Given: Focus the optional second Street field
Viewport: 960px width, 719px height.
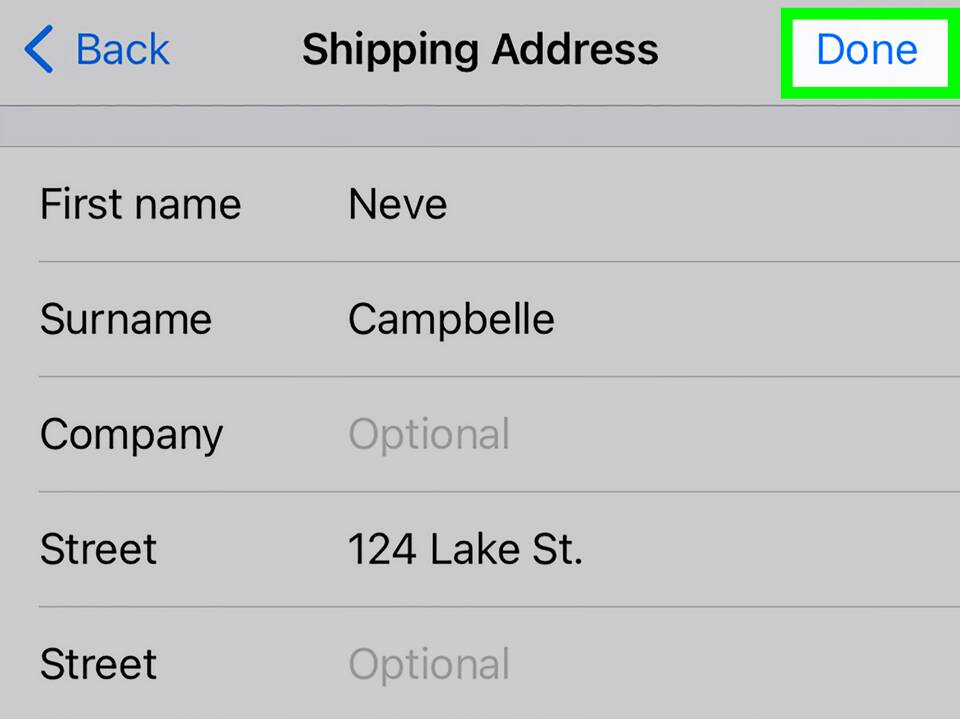Looking at the screenshot, I should click(429, 665).
